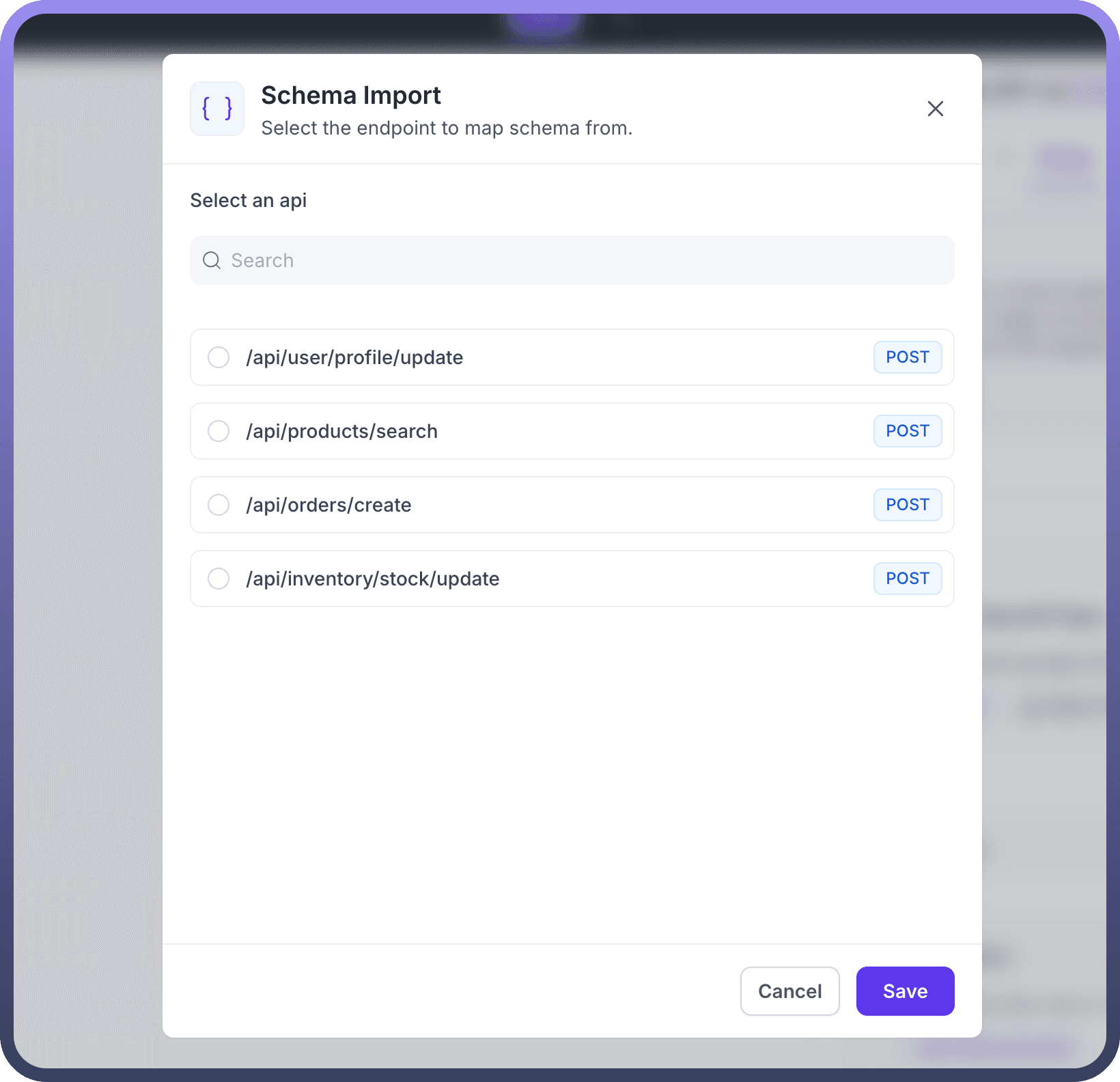Click POST badge on user profile update row
1120x1082 pixels.
(907, 357)
